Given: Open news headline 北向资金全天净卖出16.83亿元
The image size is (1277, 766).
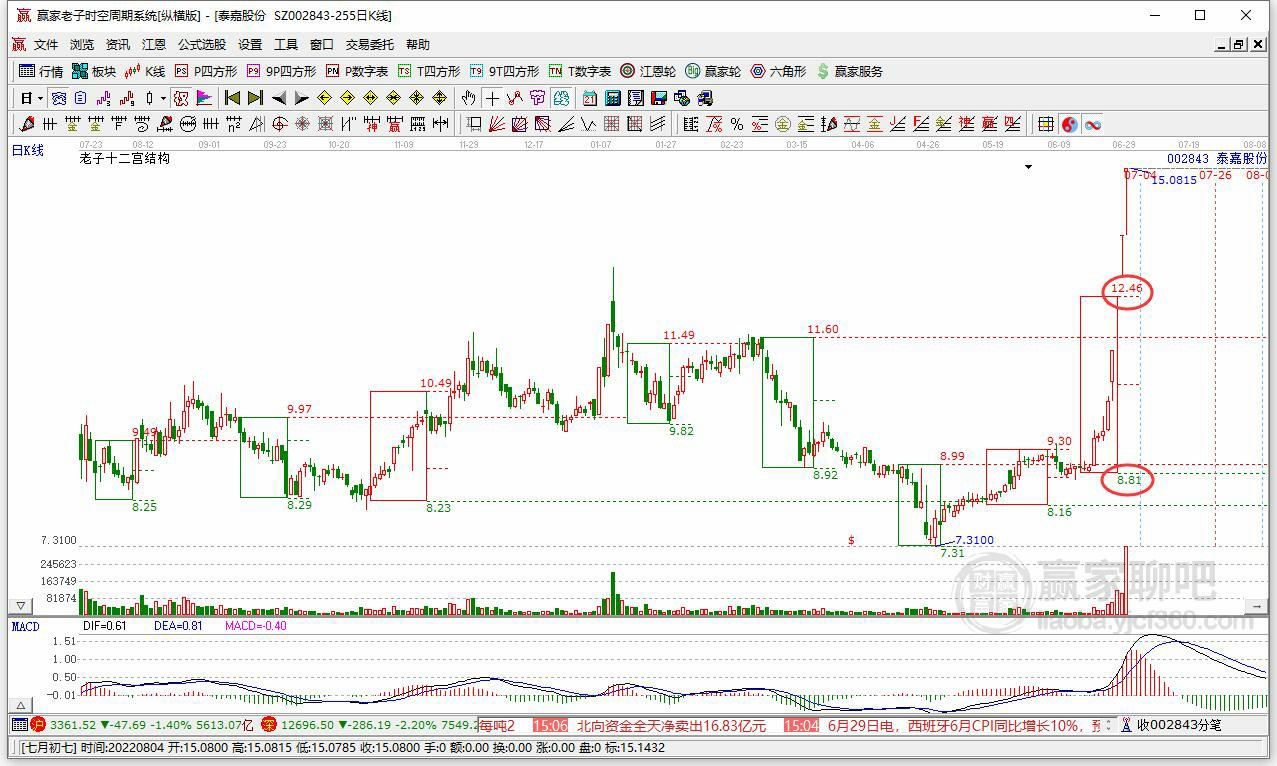Looking at the screenshot, I should (x=671, y=725).
